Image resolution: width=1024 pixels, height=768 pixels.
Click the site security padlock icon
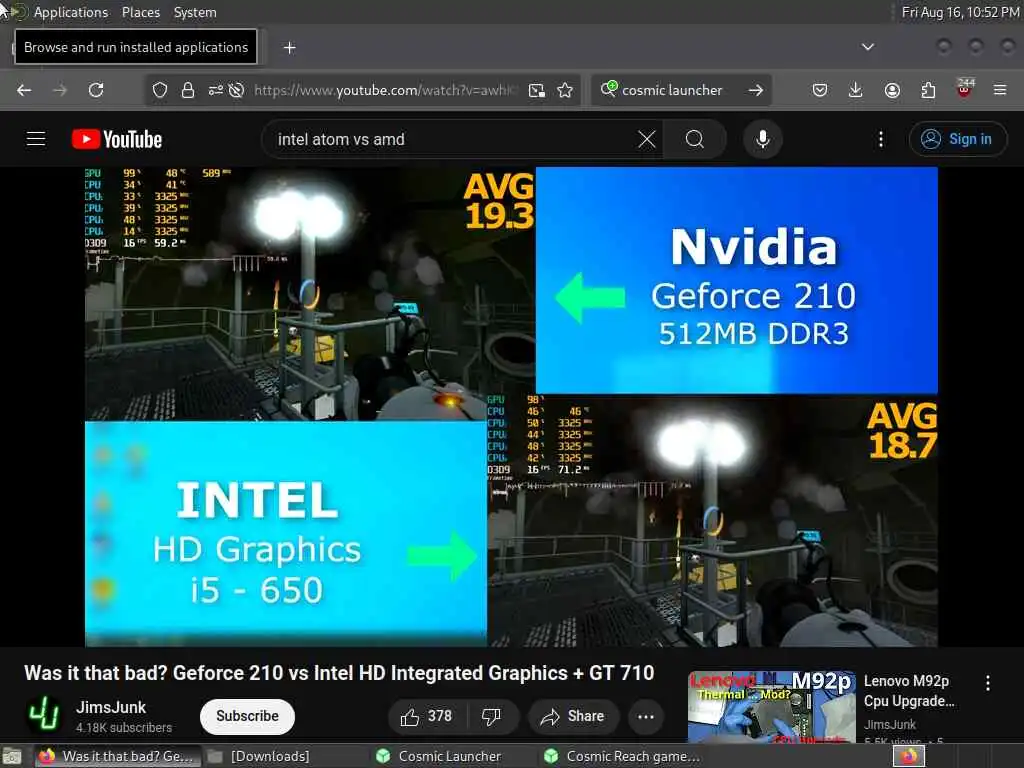click(188, 90)
